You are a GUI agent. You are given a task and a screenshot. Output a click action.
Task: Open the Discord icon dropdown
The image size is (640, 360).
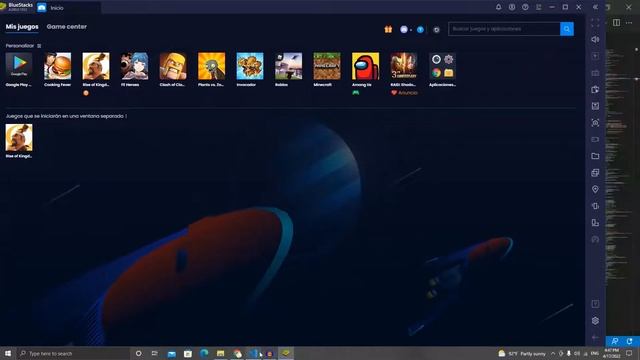point(405,29)
